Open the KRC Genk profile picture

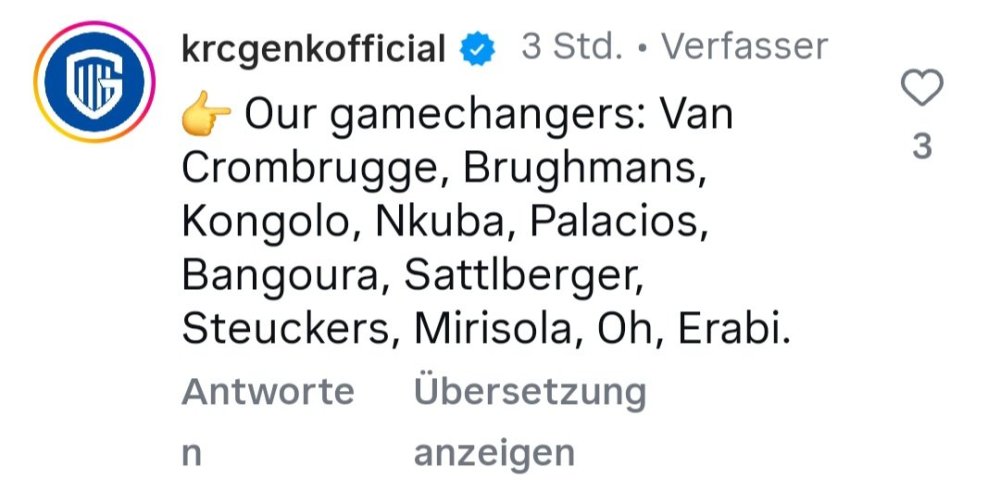coord(95,80)
